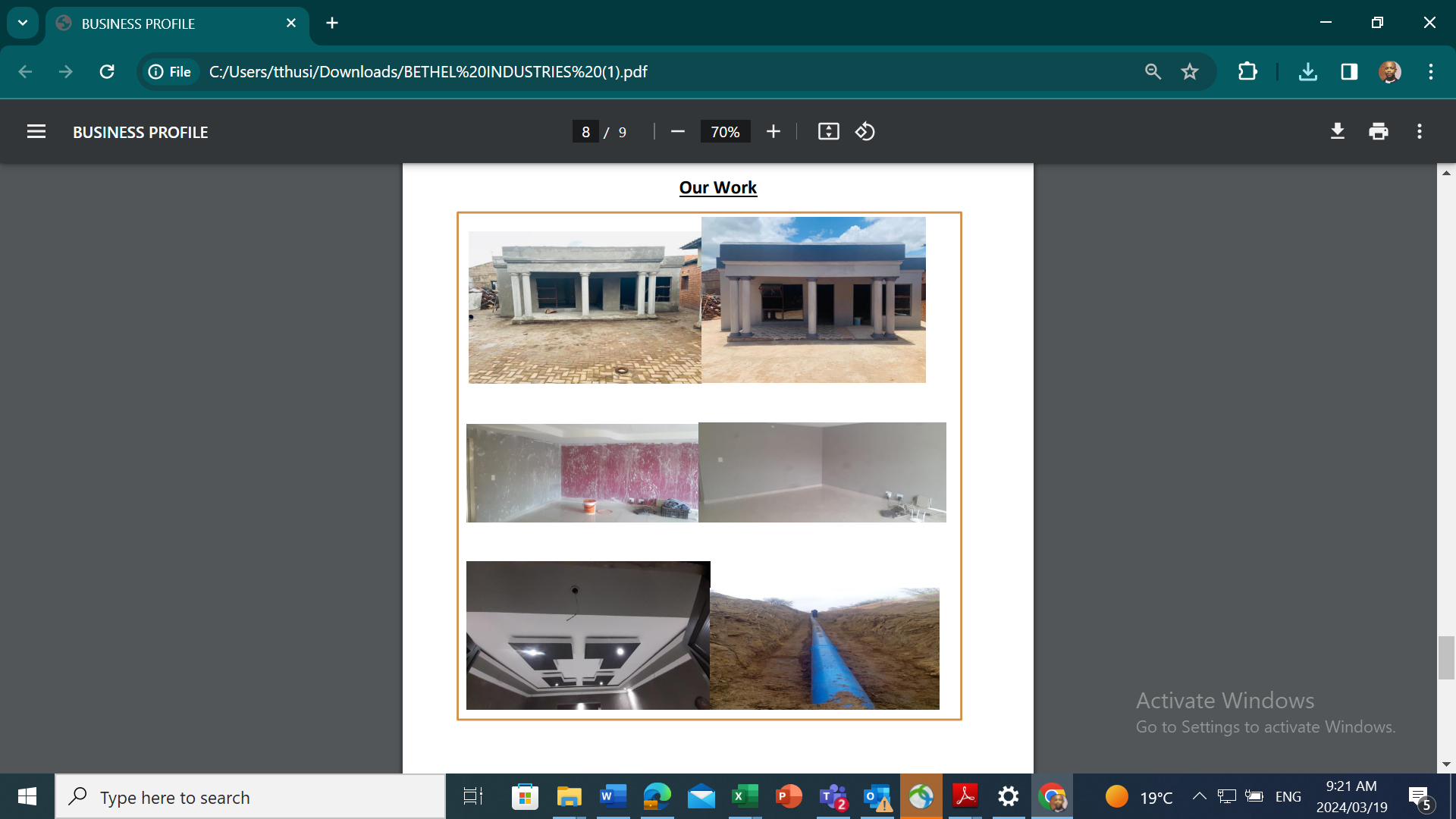Viewport: 1456px width, 819px height.
Task: Click the fit to page icon
Action: 828,132
